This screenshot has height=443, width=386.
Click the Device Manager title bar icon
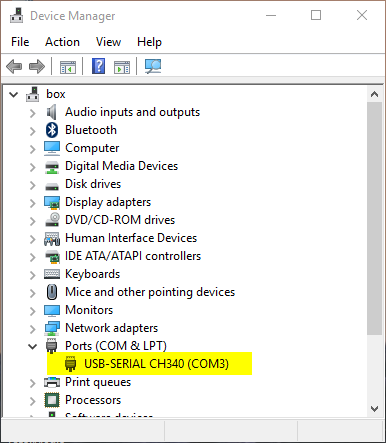click(x=17, y=15)
